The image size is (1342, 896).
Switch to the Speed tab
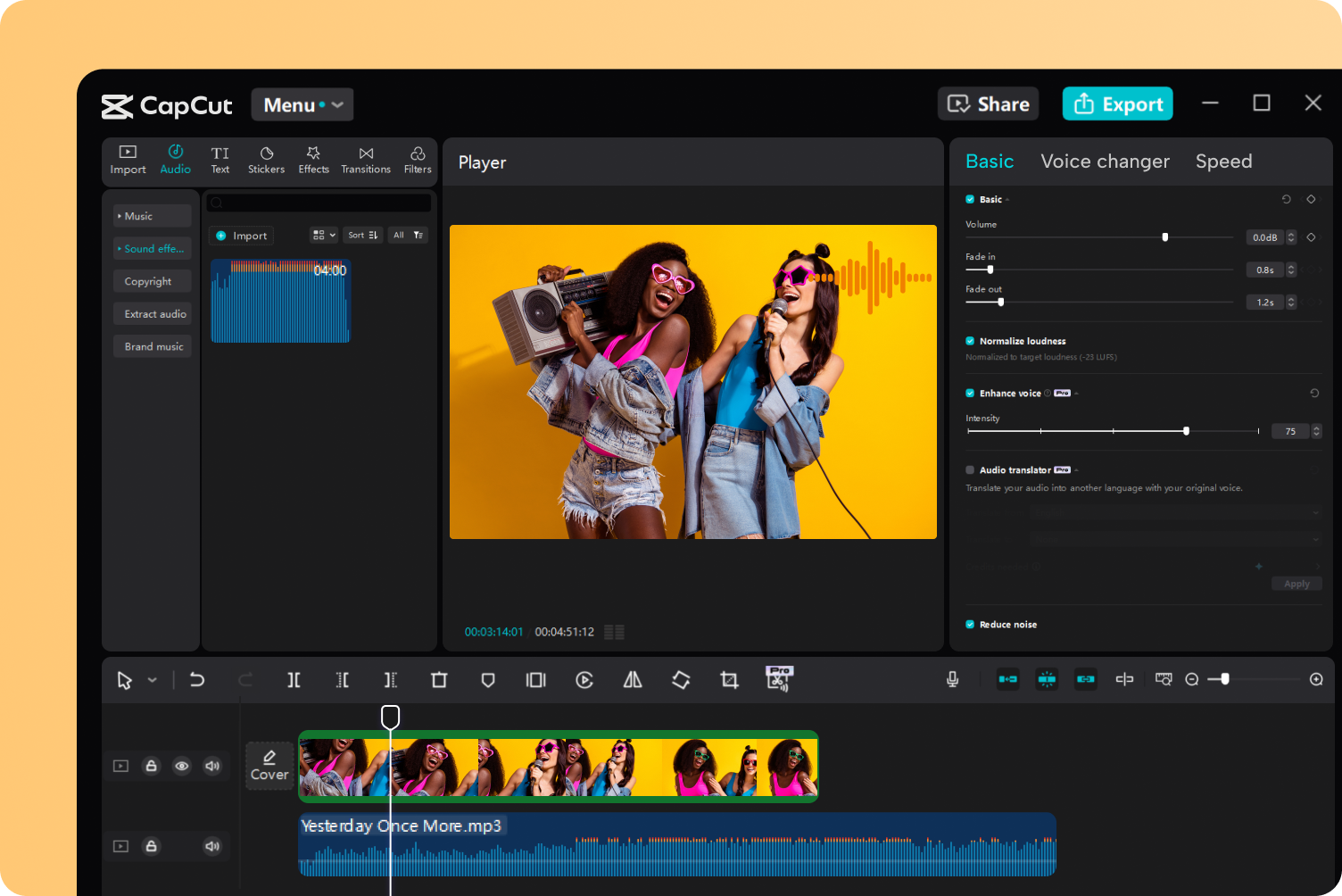(x=1223, y=162)
